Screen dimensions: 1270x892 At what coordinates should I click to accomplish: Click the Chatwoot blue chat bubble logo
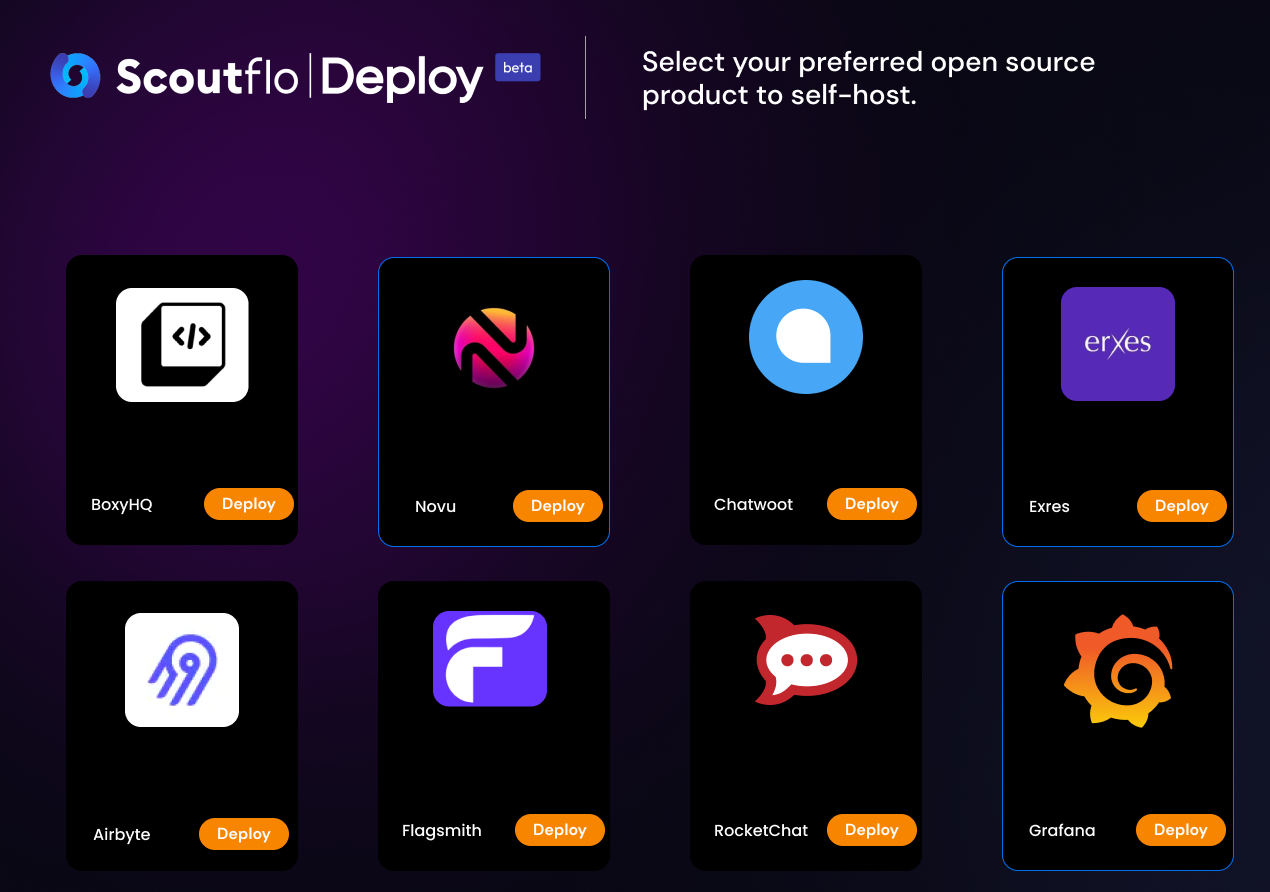pyautogui.click(x=806, y=337)
